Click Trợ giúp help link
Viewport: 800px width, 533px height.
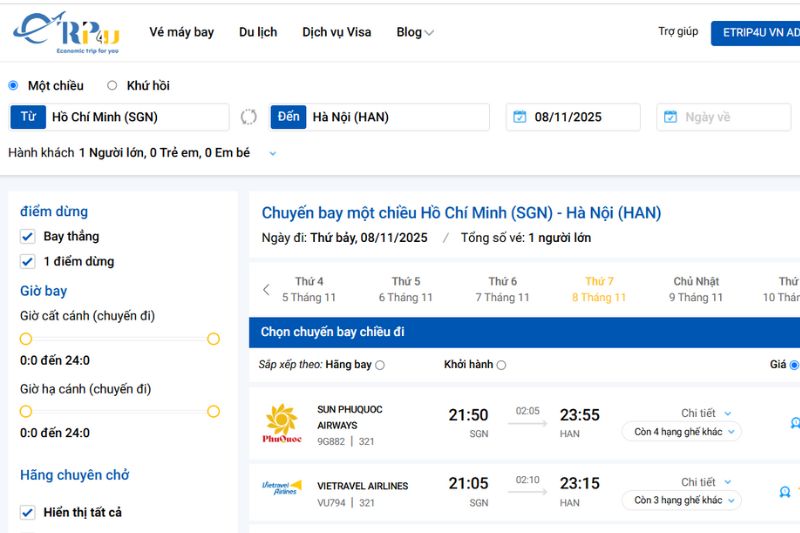[x=678, y=32]
